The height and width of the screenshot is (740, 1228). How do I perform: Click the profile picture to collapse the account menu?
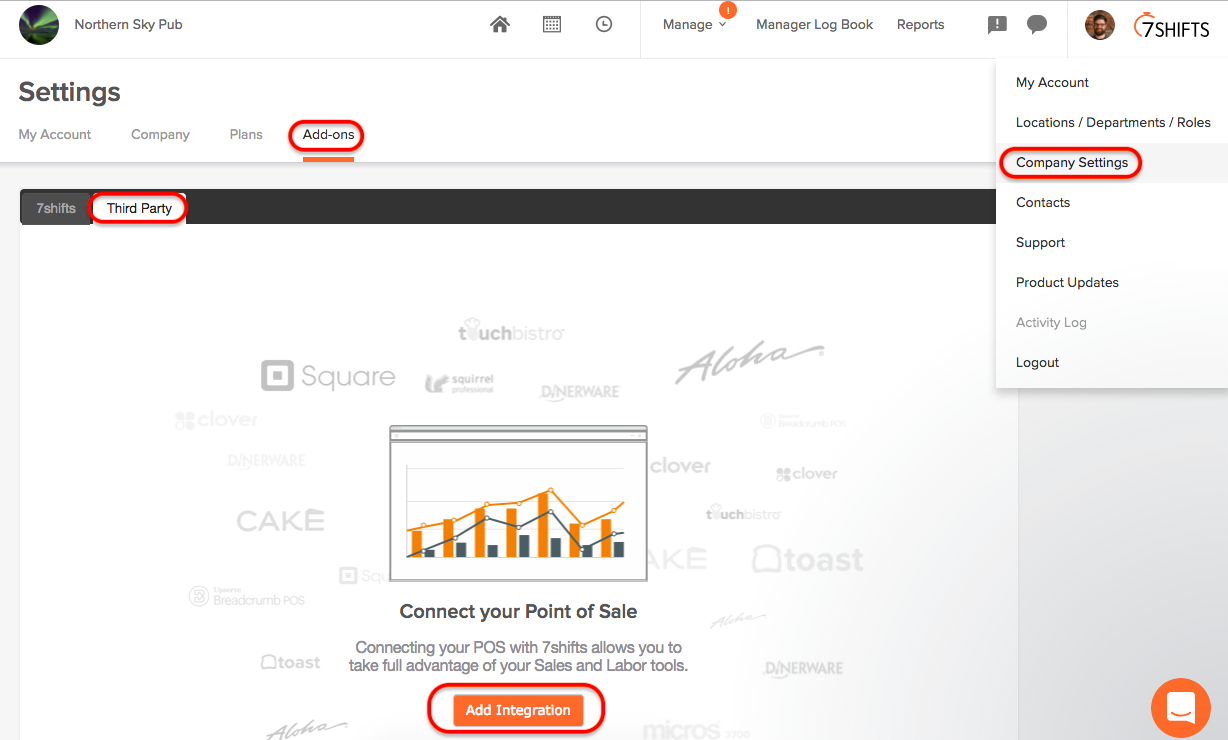(x=1099, y=25)
